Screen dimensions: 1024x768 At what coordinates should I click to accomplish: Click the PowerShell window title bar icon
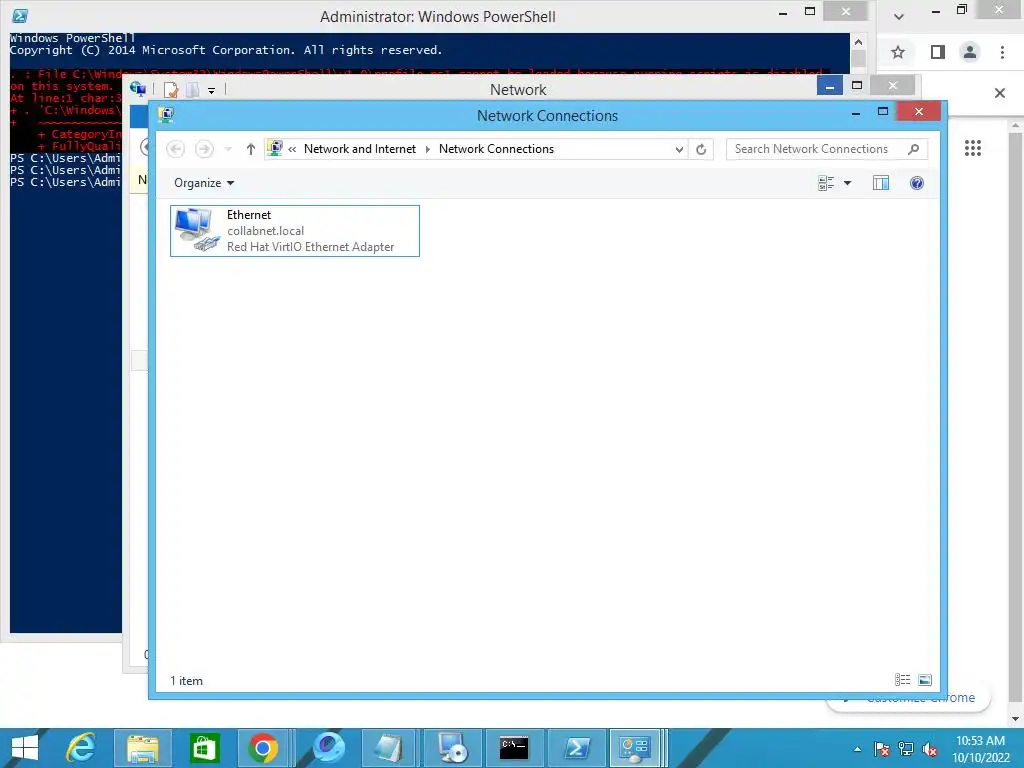click(x=20, y=16)
